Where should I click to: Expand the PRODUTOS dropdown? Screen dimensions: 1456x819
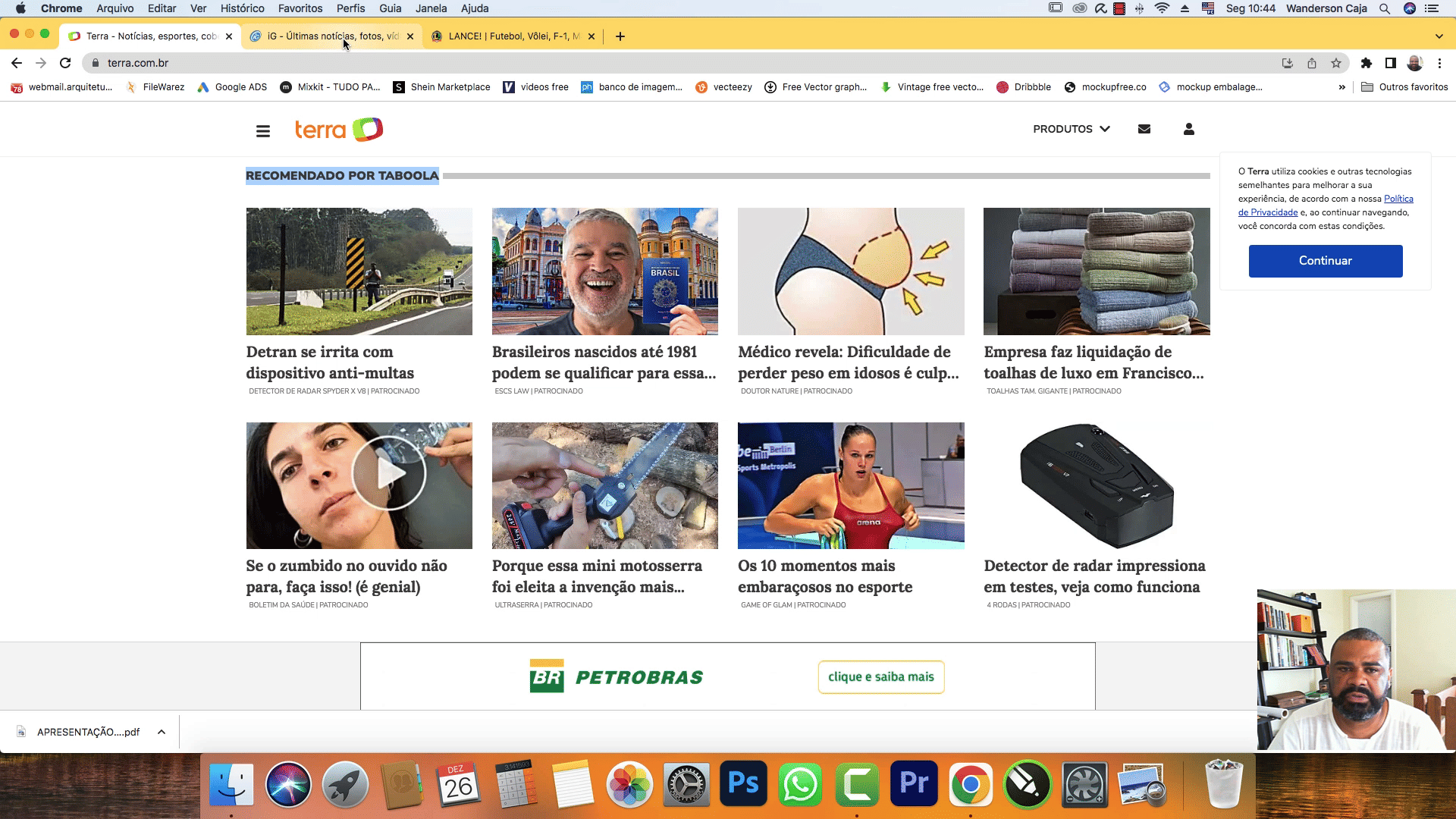1071,129
